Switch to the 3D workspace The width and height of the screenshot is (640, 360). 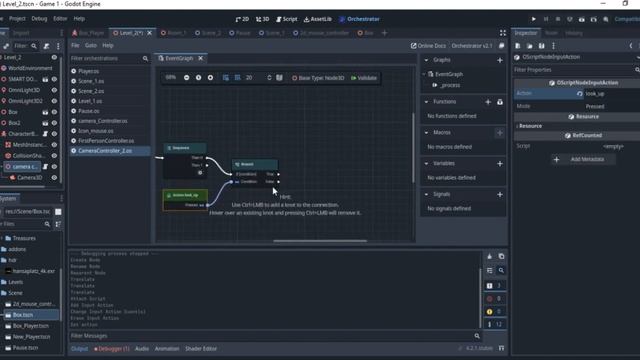click(x=262, y=19)
